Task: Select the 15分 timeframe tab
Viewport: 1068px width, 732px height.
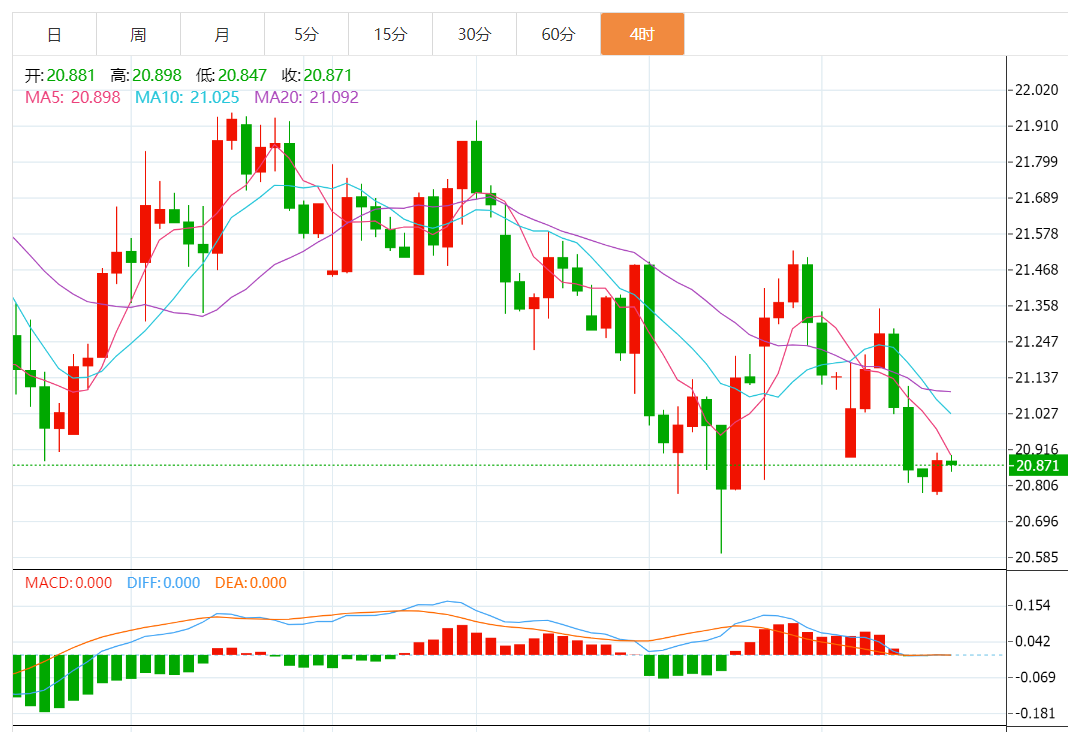Action: pyautogui.click(x=390, y=34)
